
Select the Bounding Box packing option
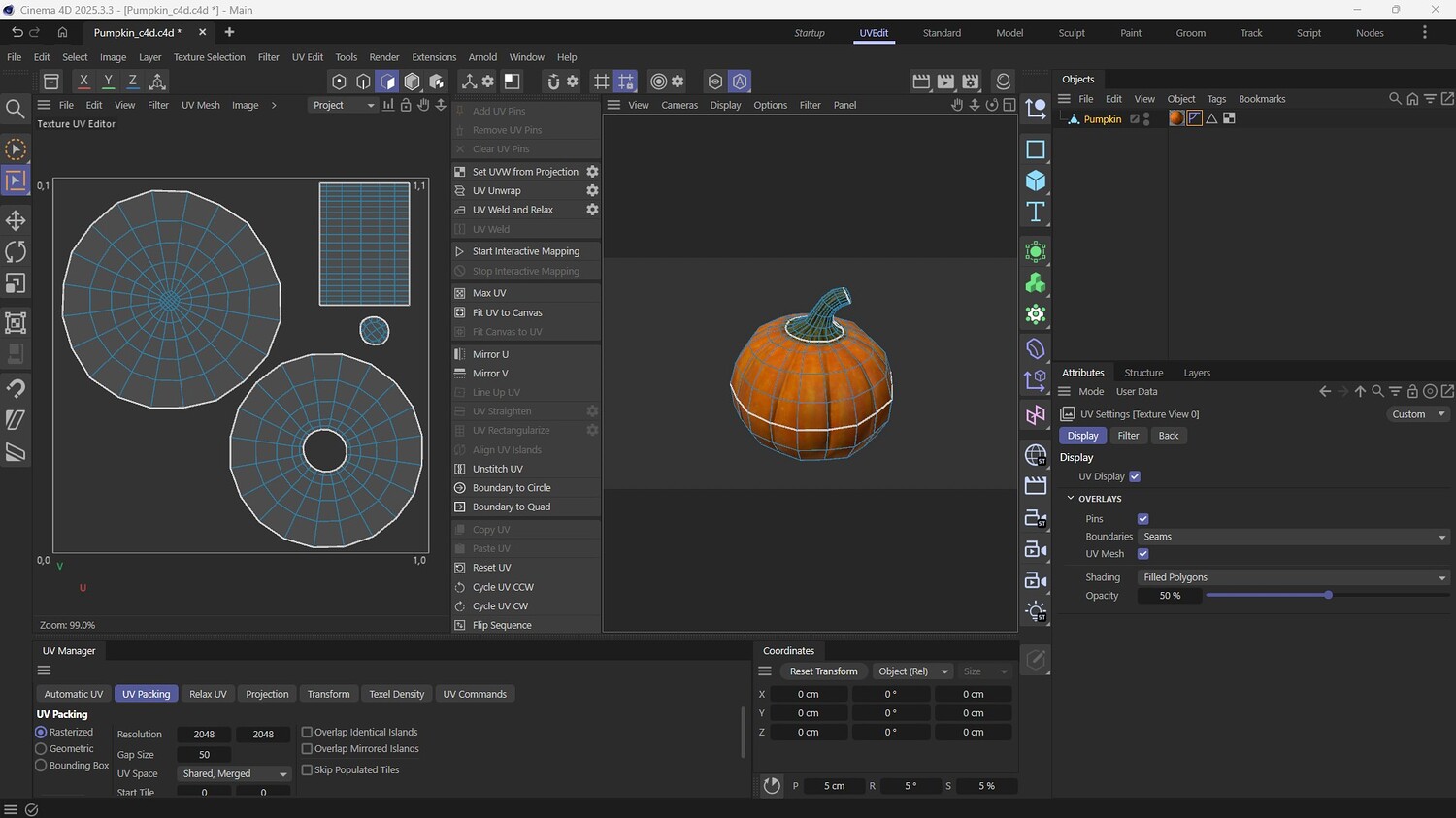click(41, 766)
